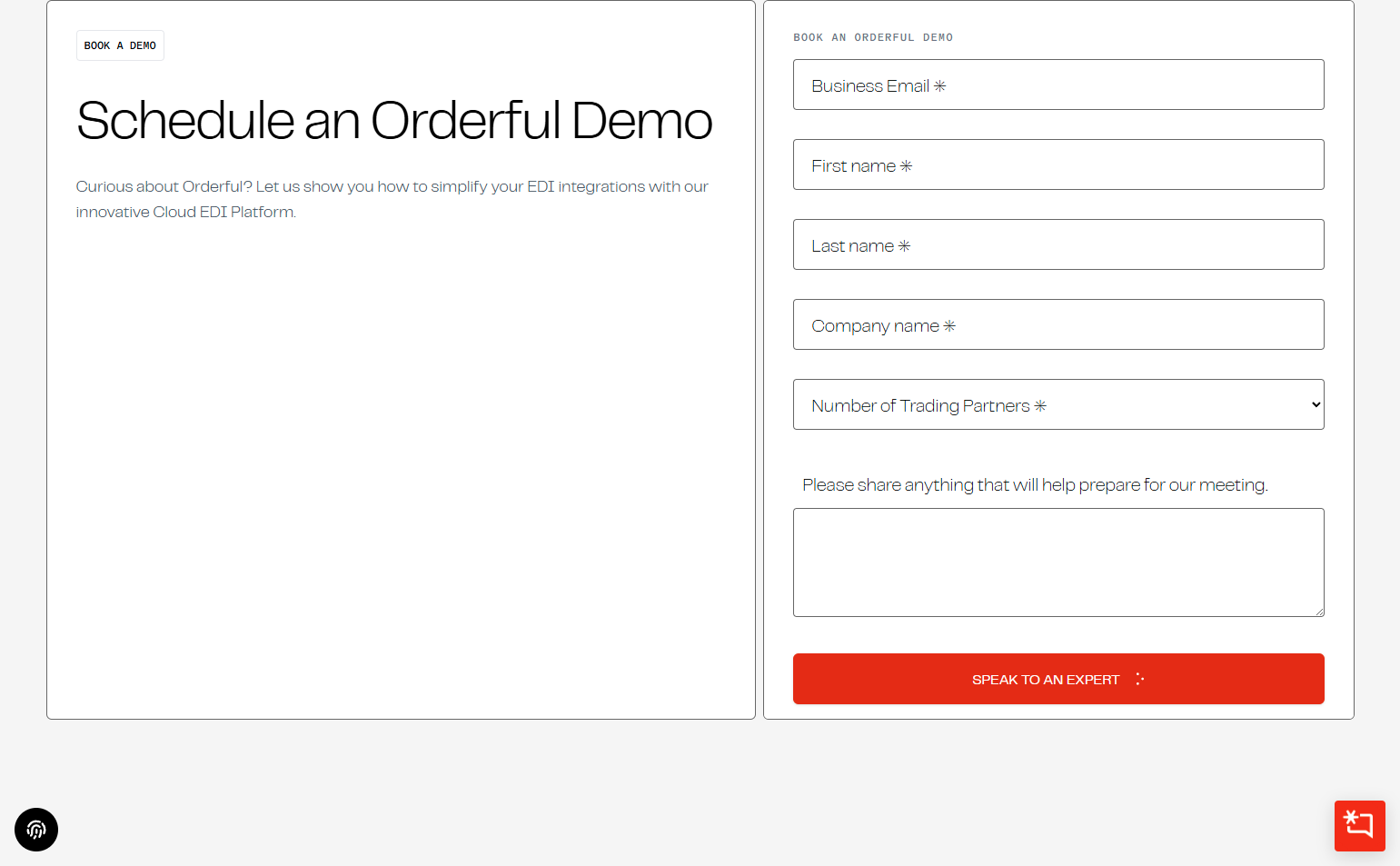
Task: Click the asterisk next to Last name
Action: tap(904, 246)
